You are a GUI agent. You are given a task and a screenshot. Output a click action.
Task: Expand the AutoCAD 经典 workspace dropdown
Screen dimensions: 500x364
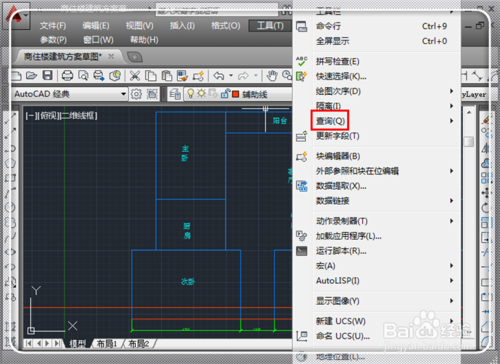123,94
